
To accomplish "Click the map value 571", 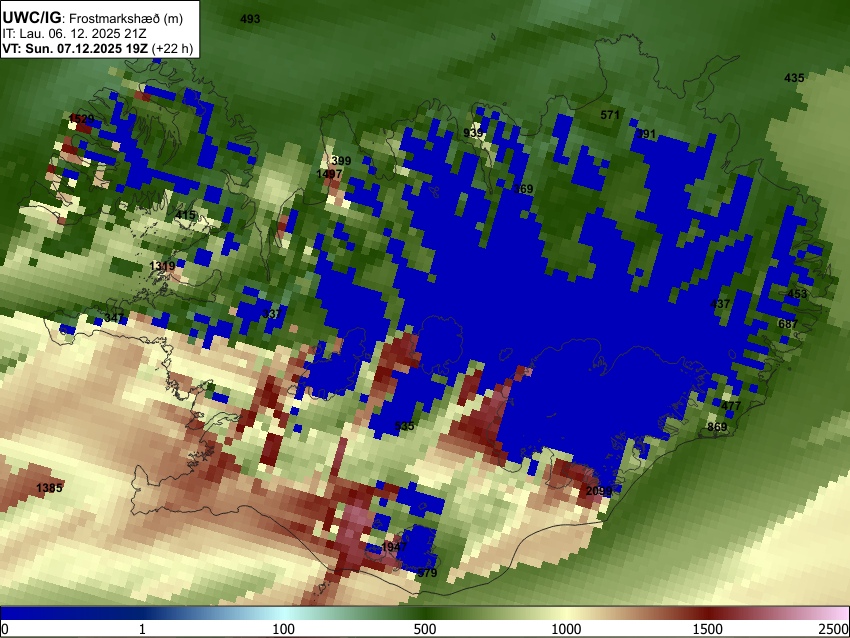I will [x=610, y=115].
